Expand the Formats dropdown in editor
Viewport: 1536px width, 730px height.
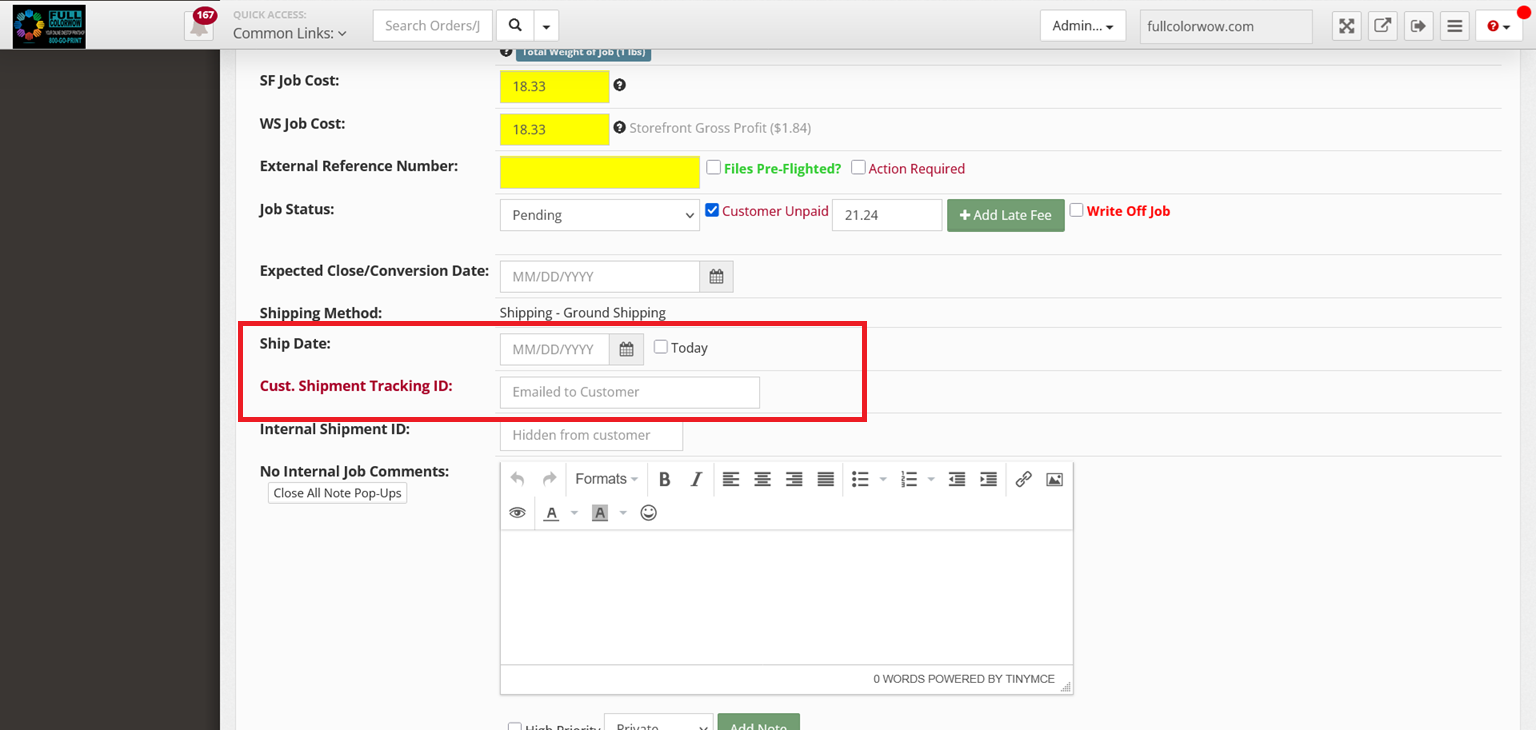(x=607, y=479)
